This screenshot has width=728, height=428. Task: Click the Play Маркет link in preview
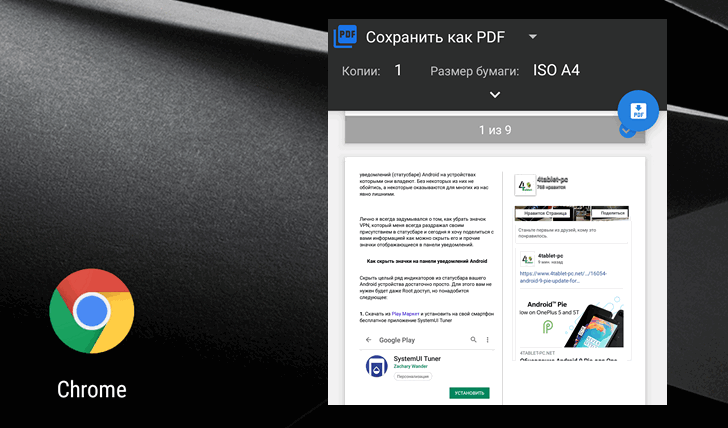click(x=405, y=314)
